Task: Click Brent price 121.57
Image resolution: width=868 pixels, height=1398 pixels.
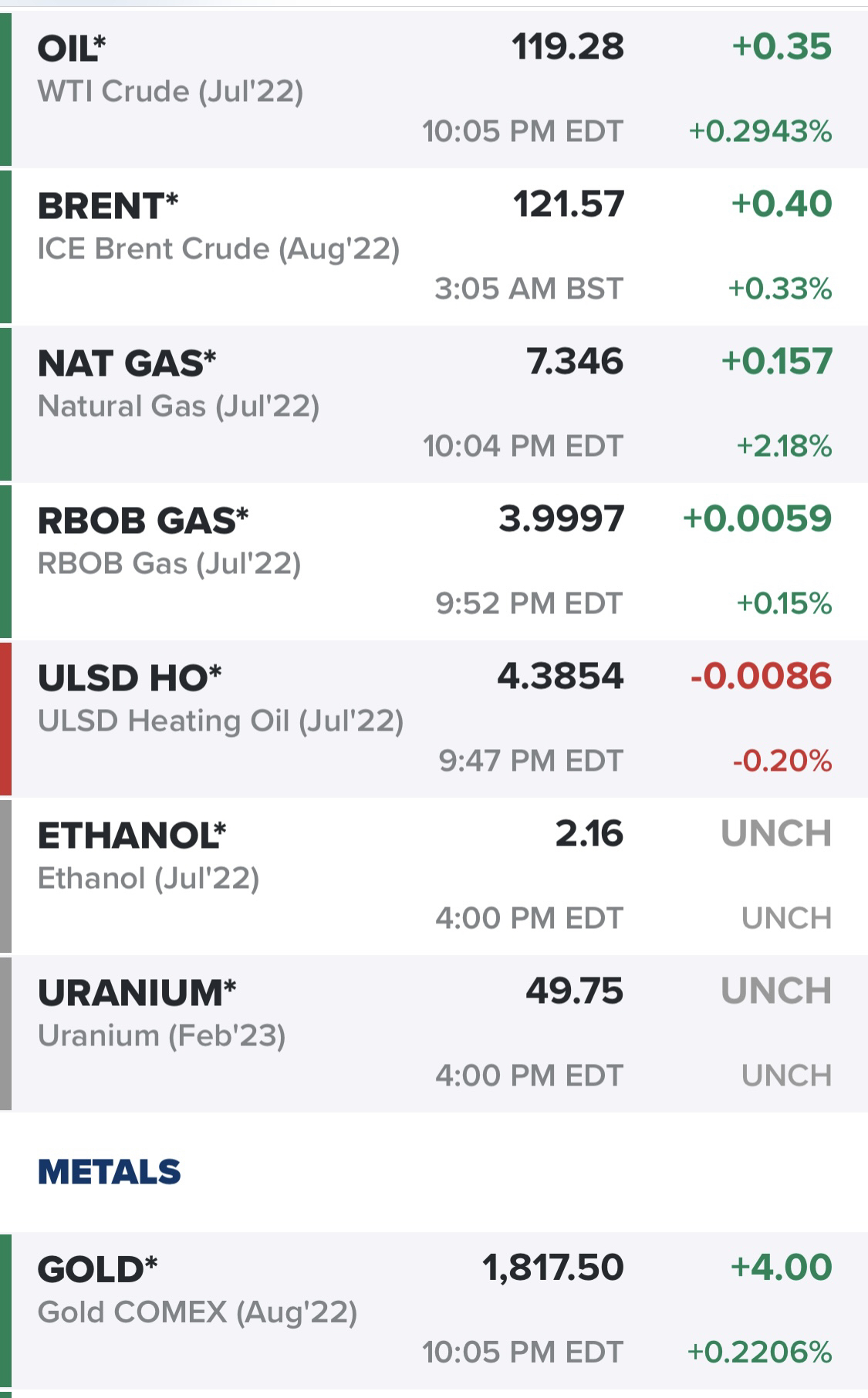Action: click(569, 204)
